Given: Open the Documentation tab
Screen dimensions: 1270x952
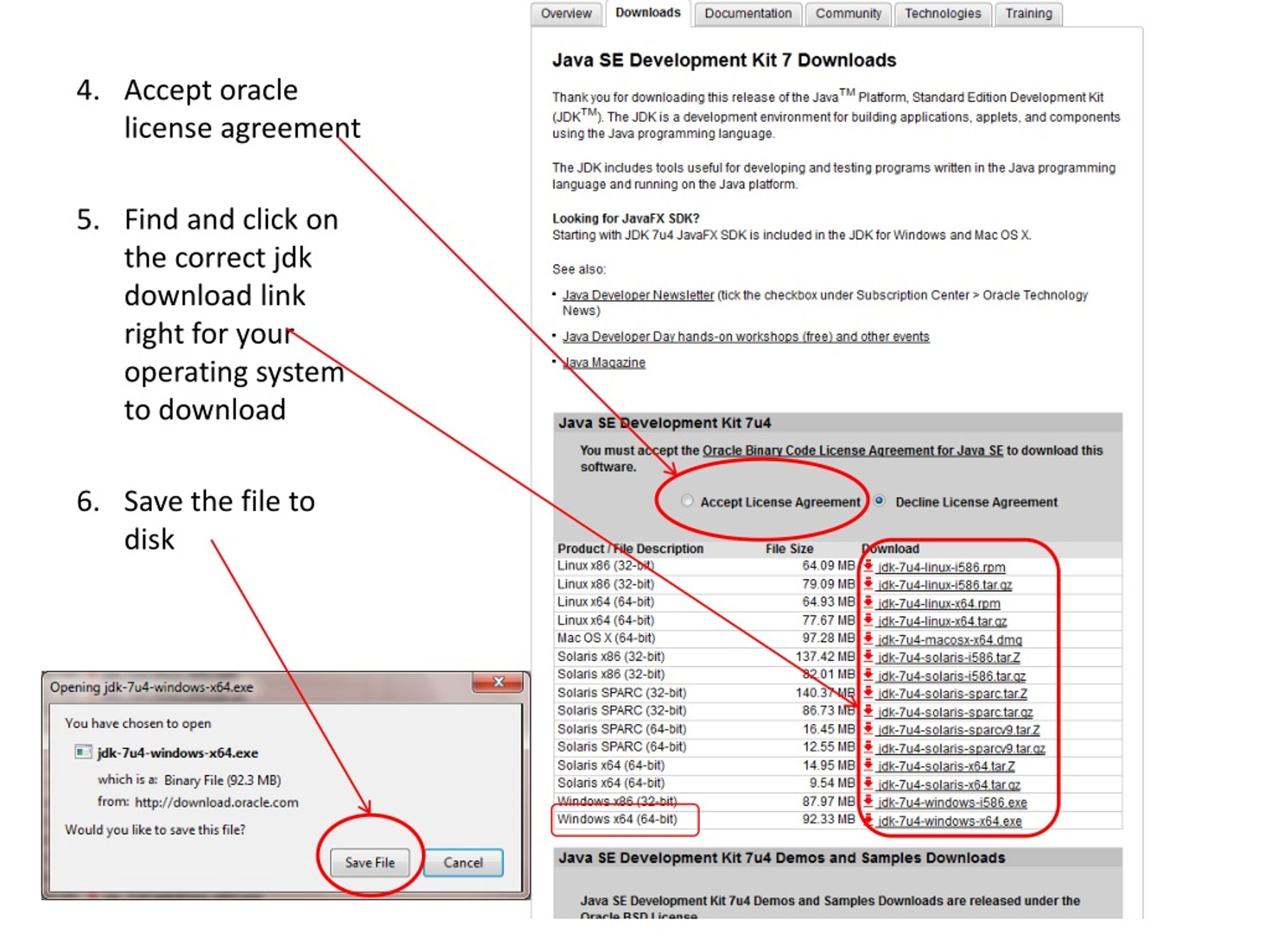Looking at the screenshot, I should coord(748,14).
